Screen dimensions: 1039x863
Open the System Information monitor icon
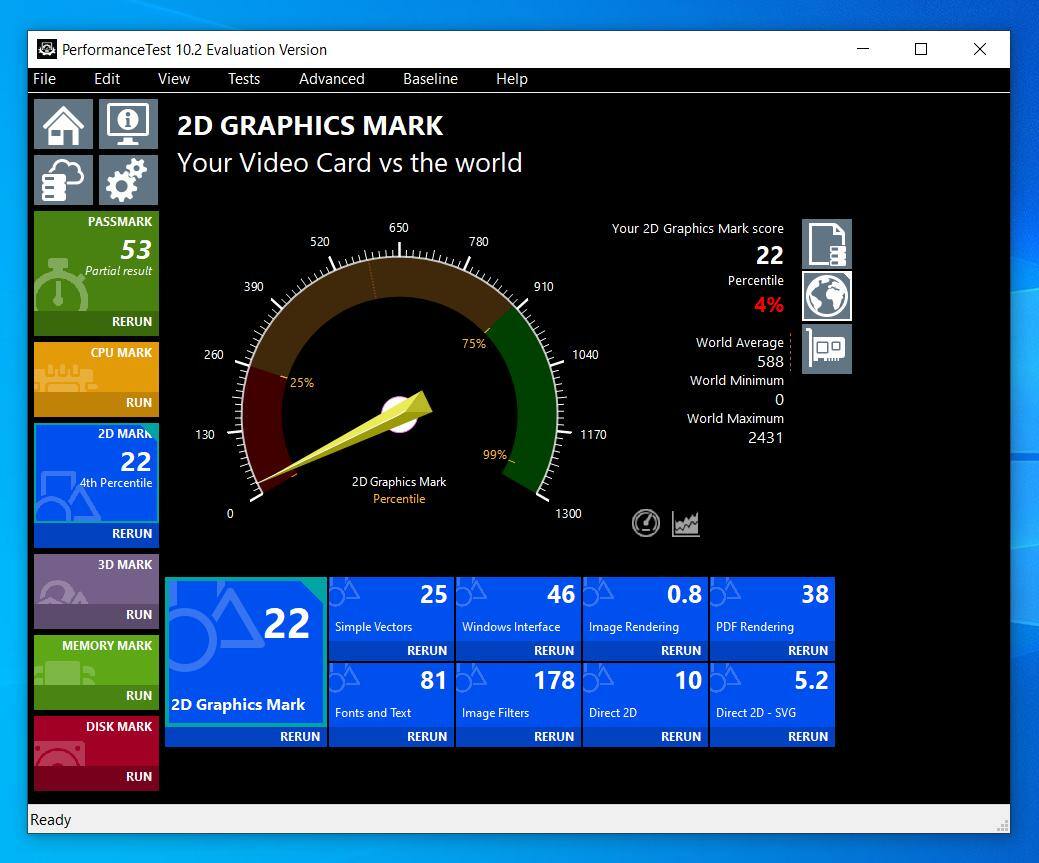click(x=128, y=124)
